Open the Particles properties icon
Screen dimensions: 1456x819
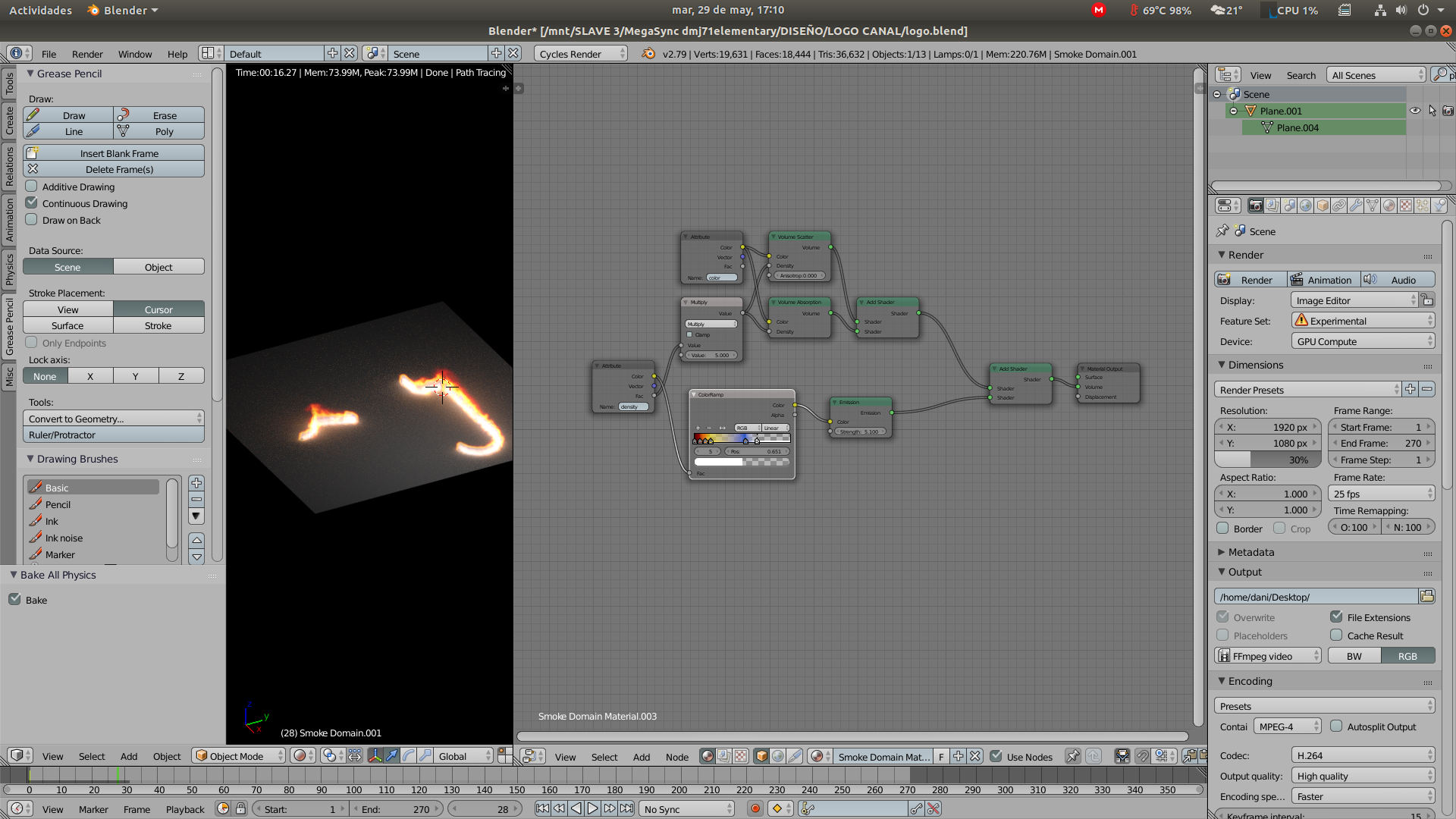pyautogui.click(x=1423, y=206)
